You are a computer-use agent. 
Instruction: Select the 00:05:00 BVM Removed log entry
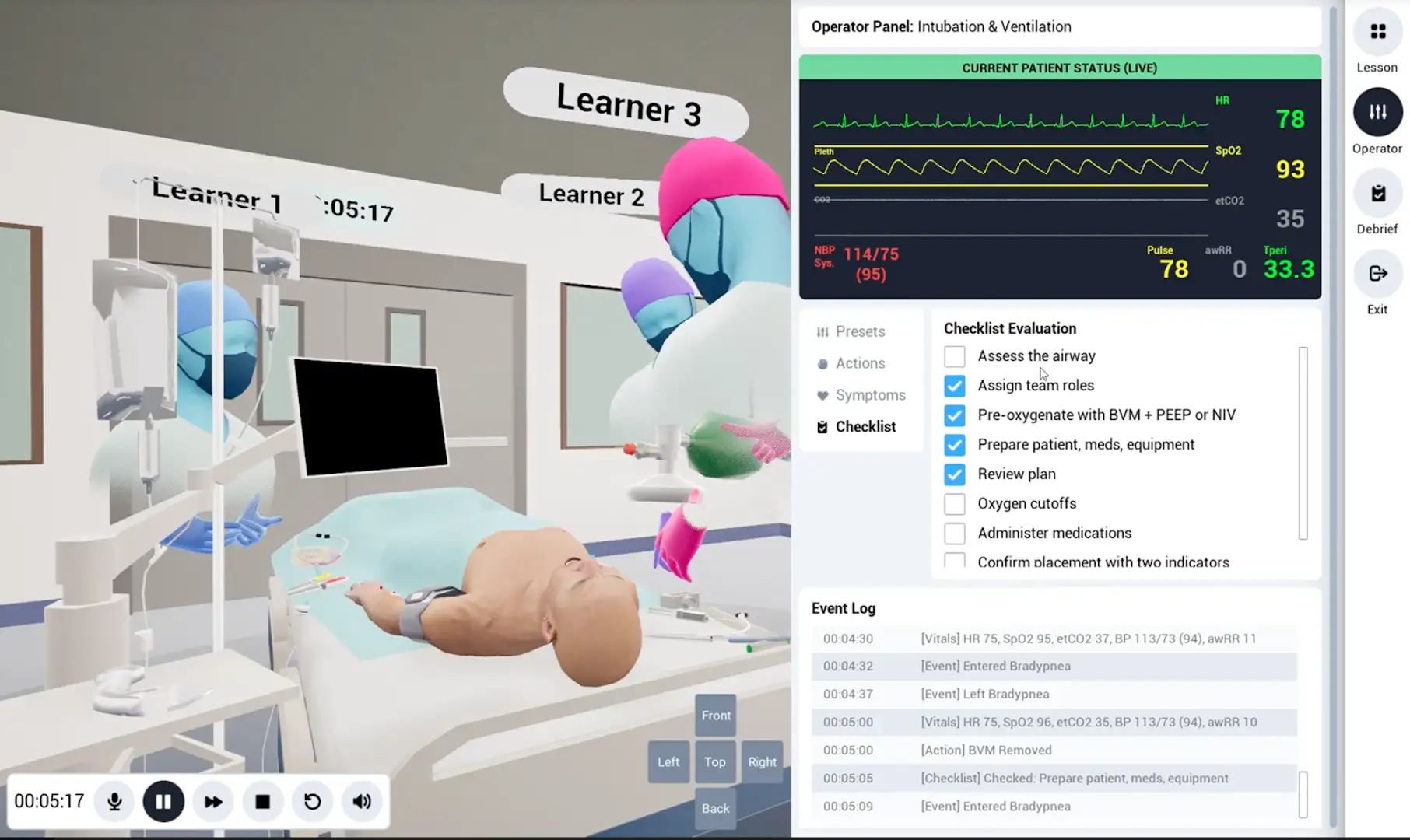coord(1054,750)
